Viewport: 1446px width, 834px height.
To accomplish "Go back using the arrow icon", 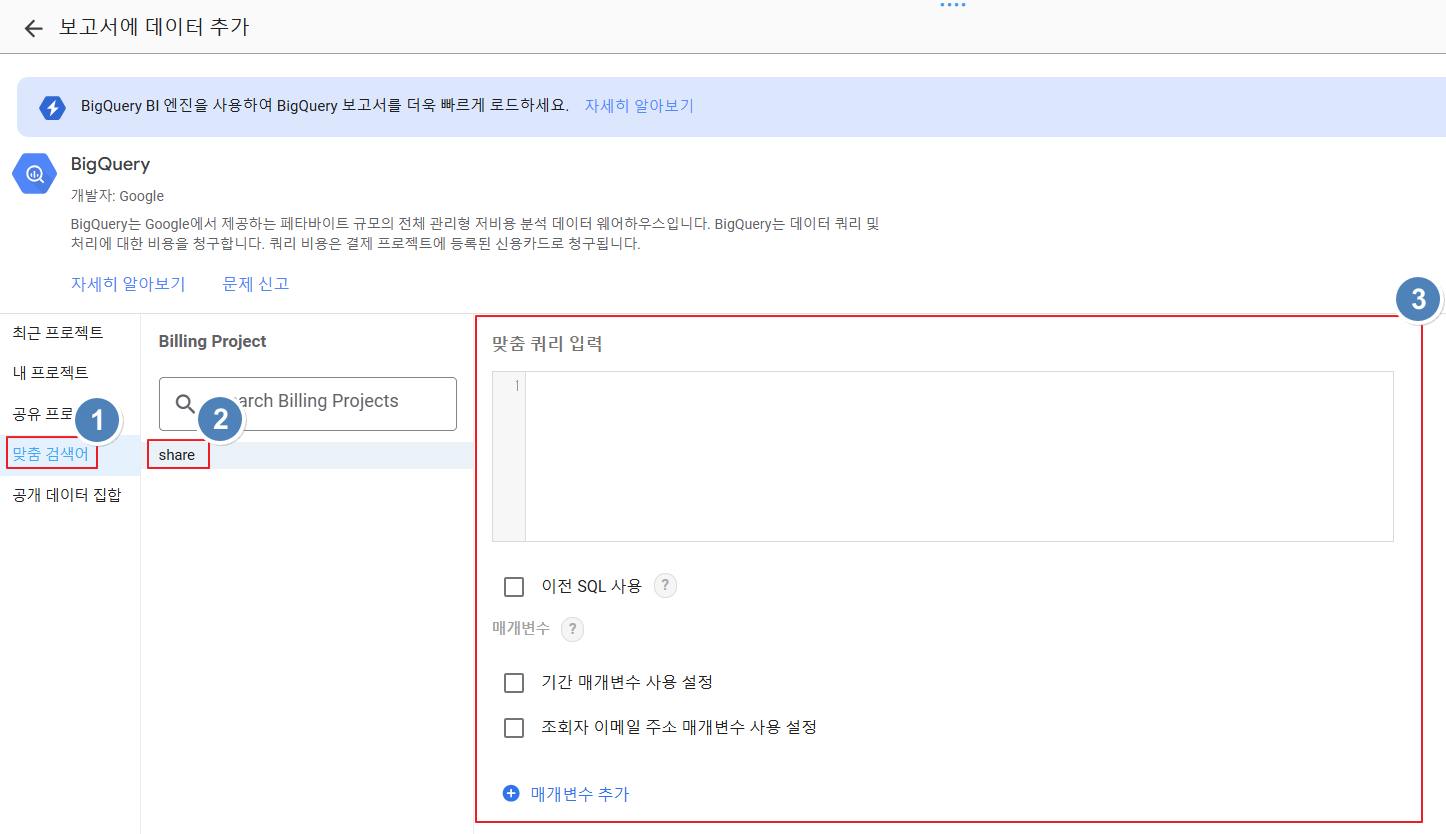I will point(34,28).
